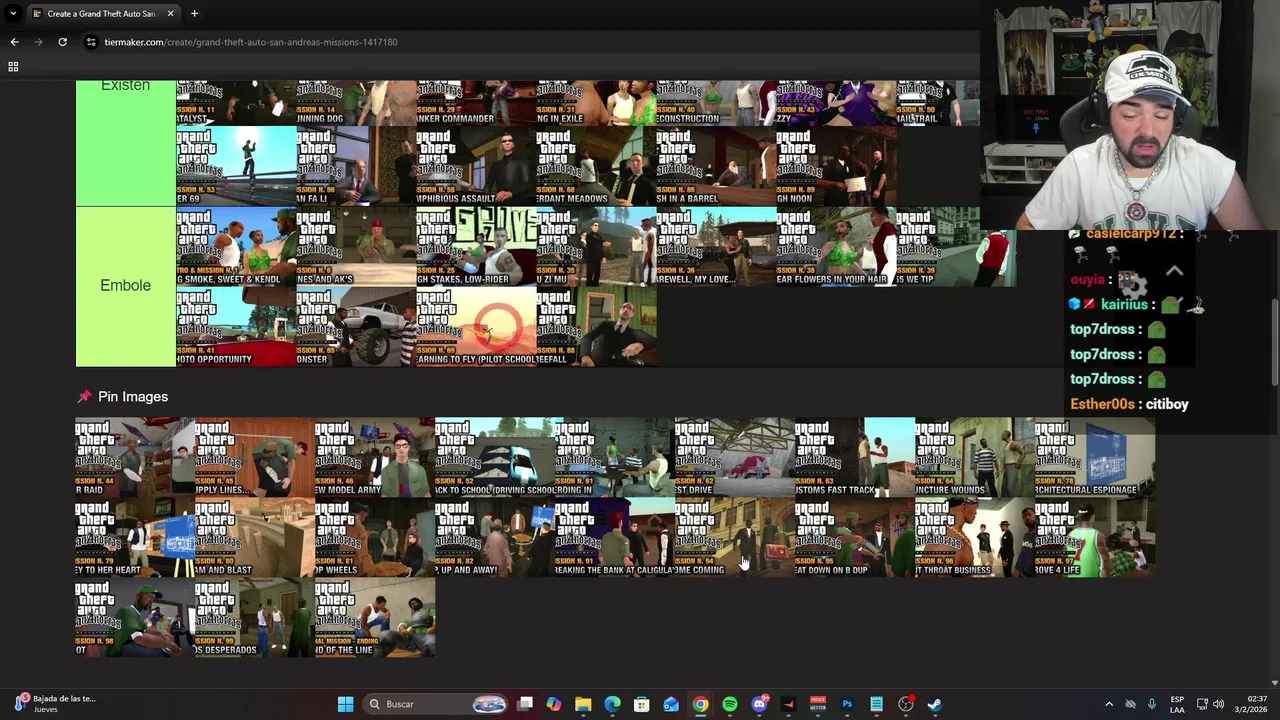
Task: Select the High Noon mission thumbnail
Action: click(x=836, y=166)
